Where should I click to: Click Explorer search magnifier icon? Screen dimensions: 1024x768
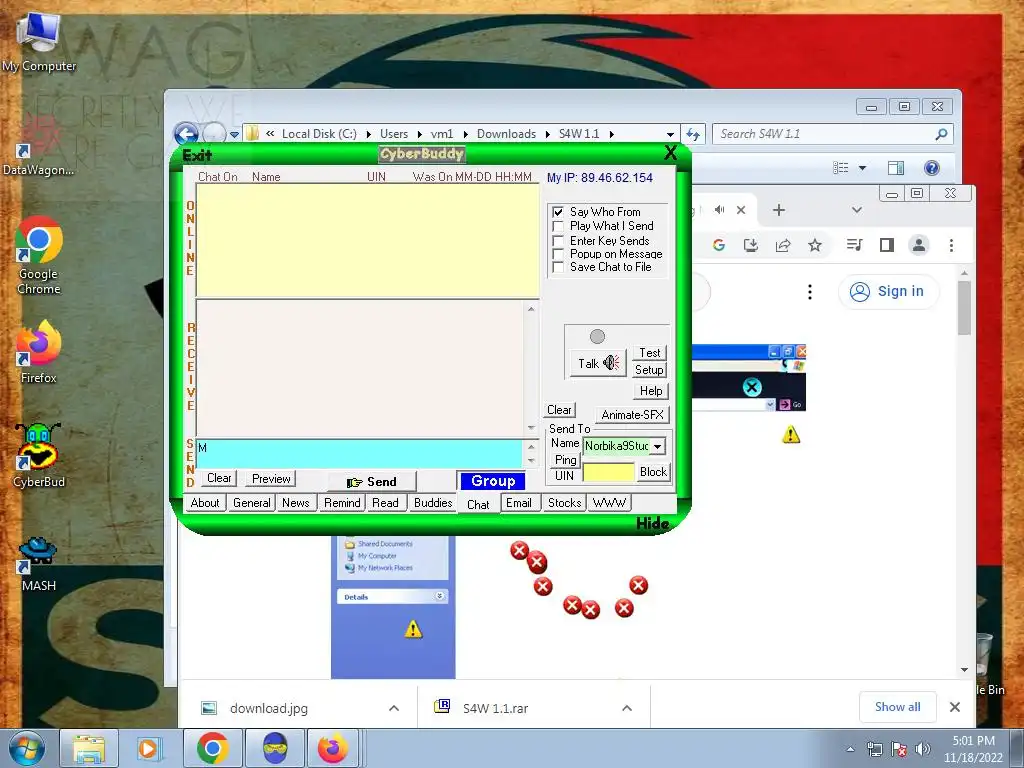coord(941,134)
